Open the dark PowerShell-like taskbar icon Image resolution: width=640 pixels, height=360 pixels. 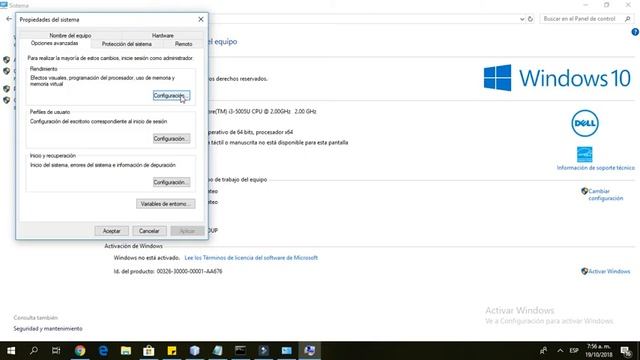264,351
